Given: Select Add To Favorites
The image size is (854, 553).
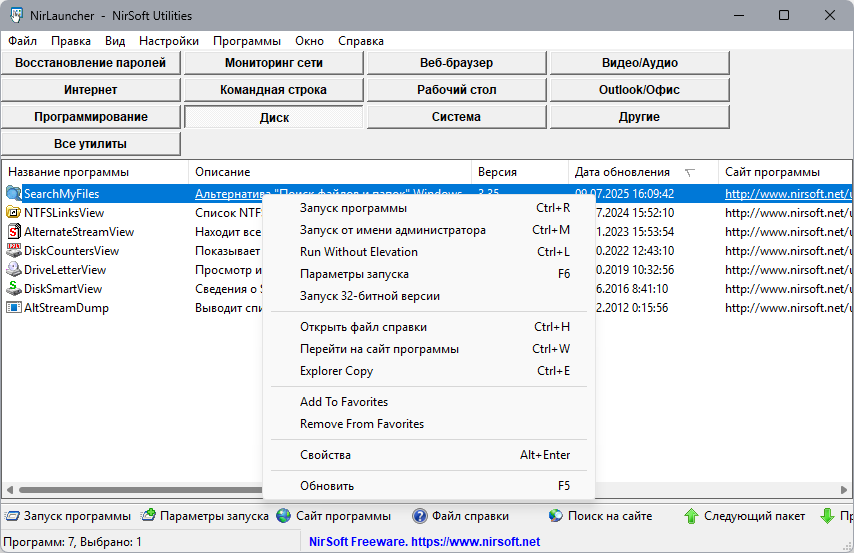Looking at the screenshot, I should point(429,402).
